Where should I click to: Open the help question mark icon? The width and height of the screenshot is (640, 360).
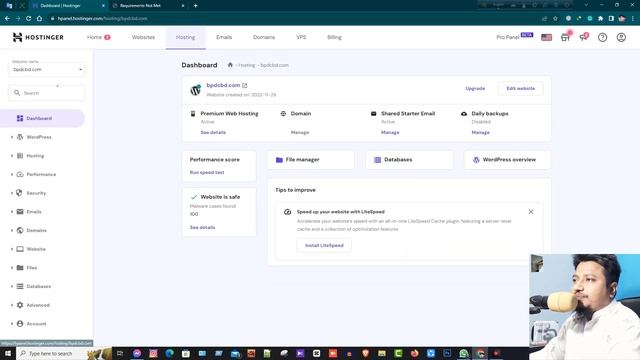[x=602, y=37]
